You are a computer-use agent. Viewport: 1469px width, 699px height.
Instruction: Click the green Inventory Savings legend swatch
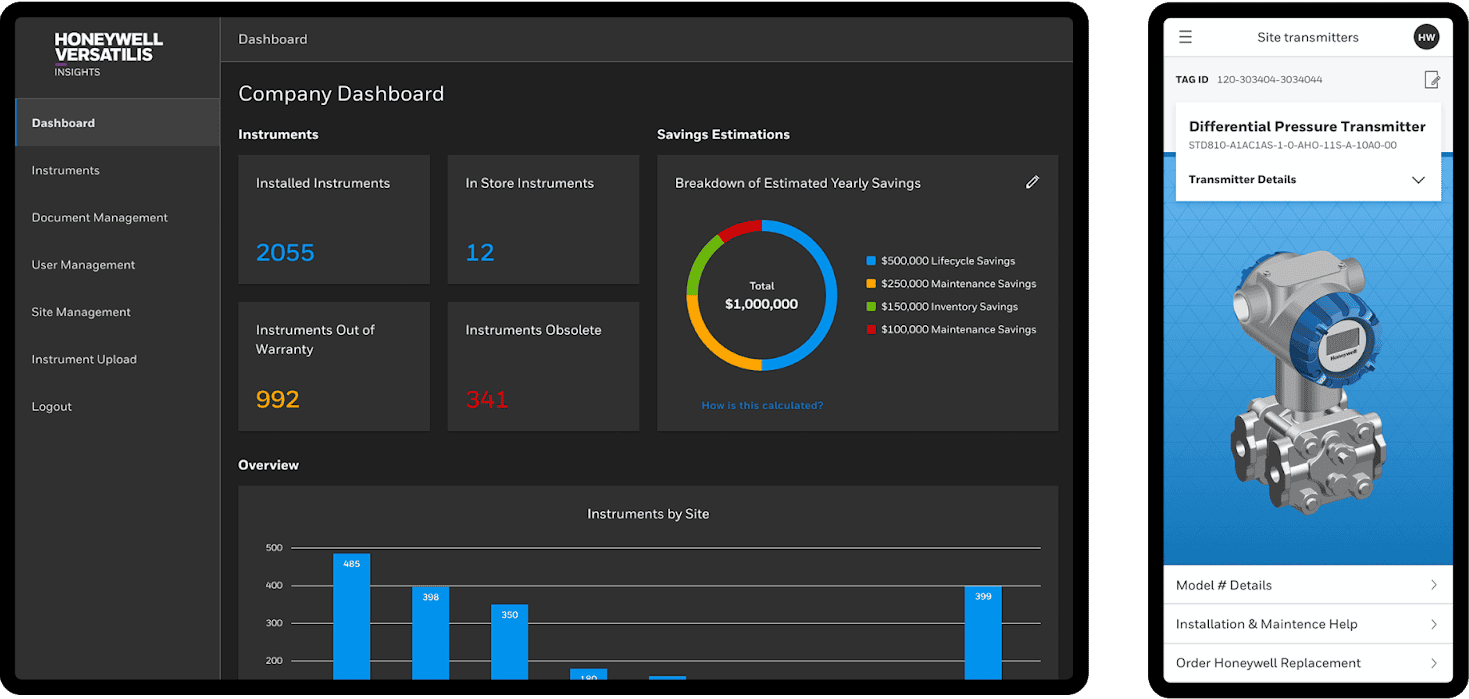[871, 307]
